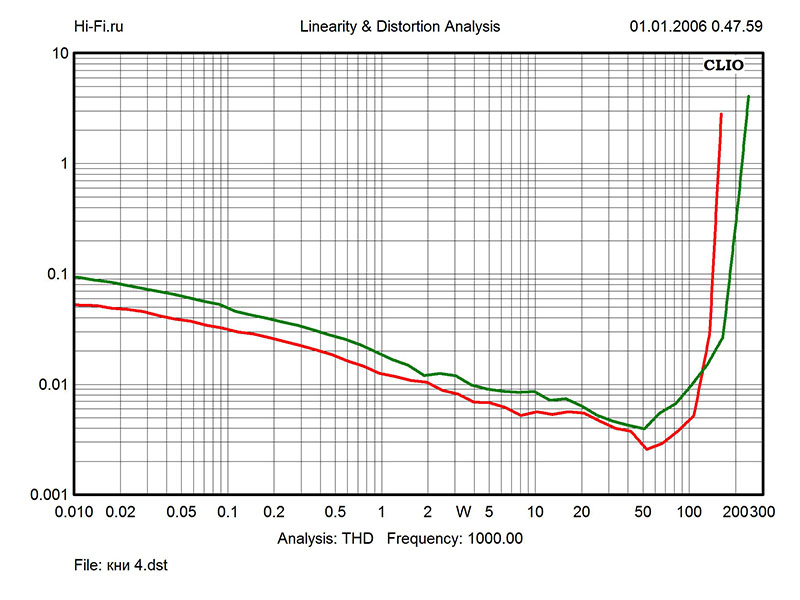Click the CLIO logo in the chart corner
The width and height of the screenshot is (800, 600).
[x=723, y=67]
